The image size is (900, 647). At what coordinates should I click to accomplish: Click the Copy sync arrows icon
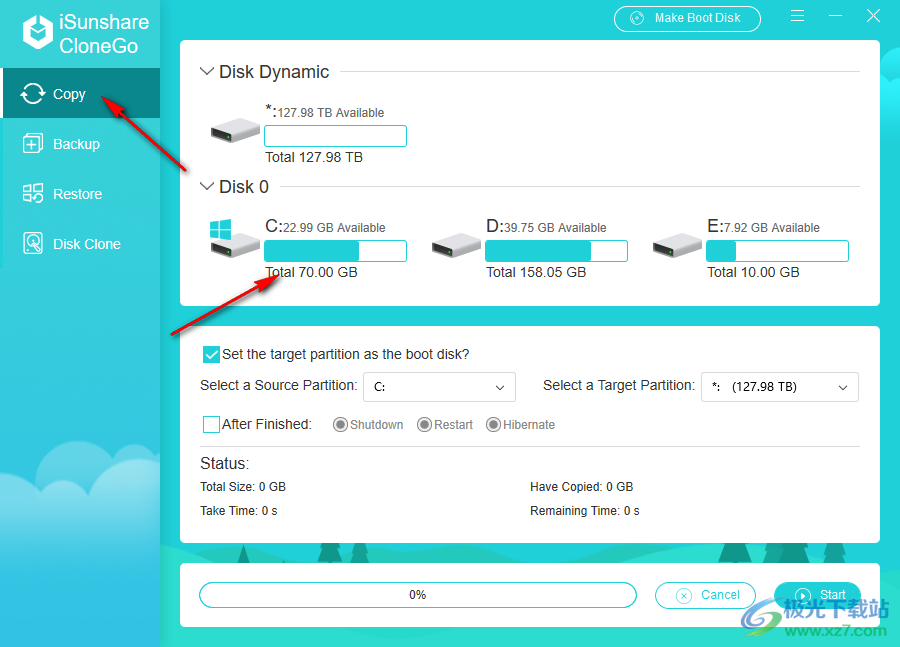point(33,94)
